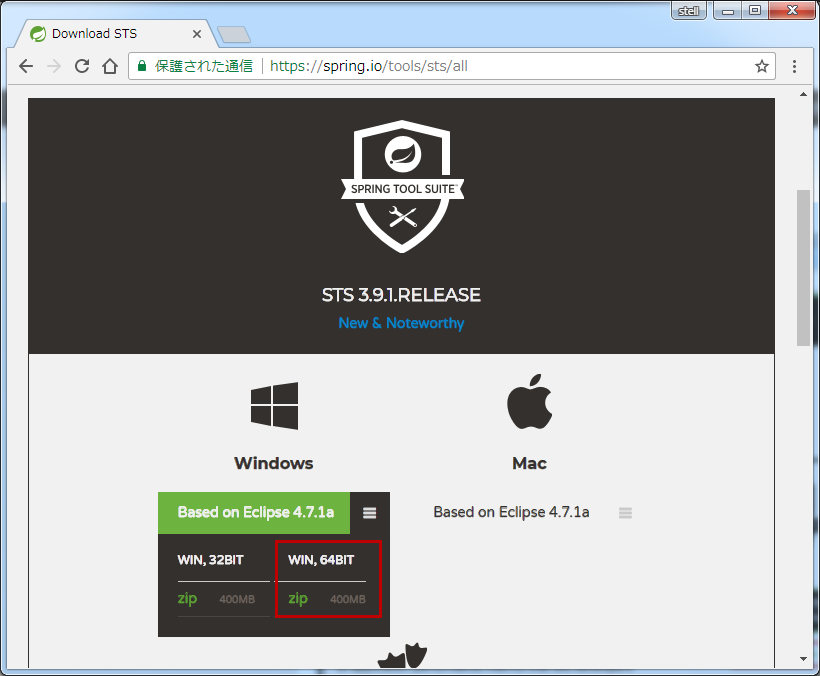The image size is (820, 676).
Task: Open the Windows download options hamburger menu
Action: point(369,512)
